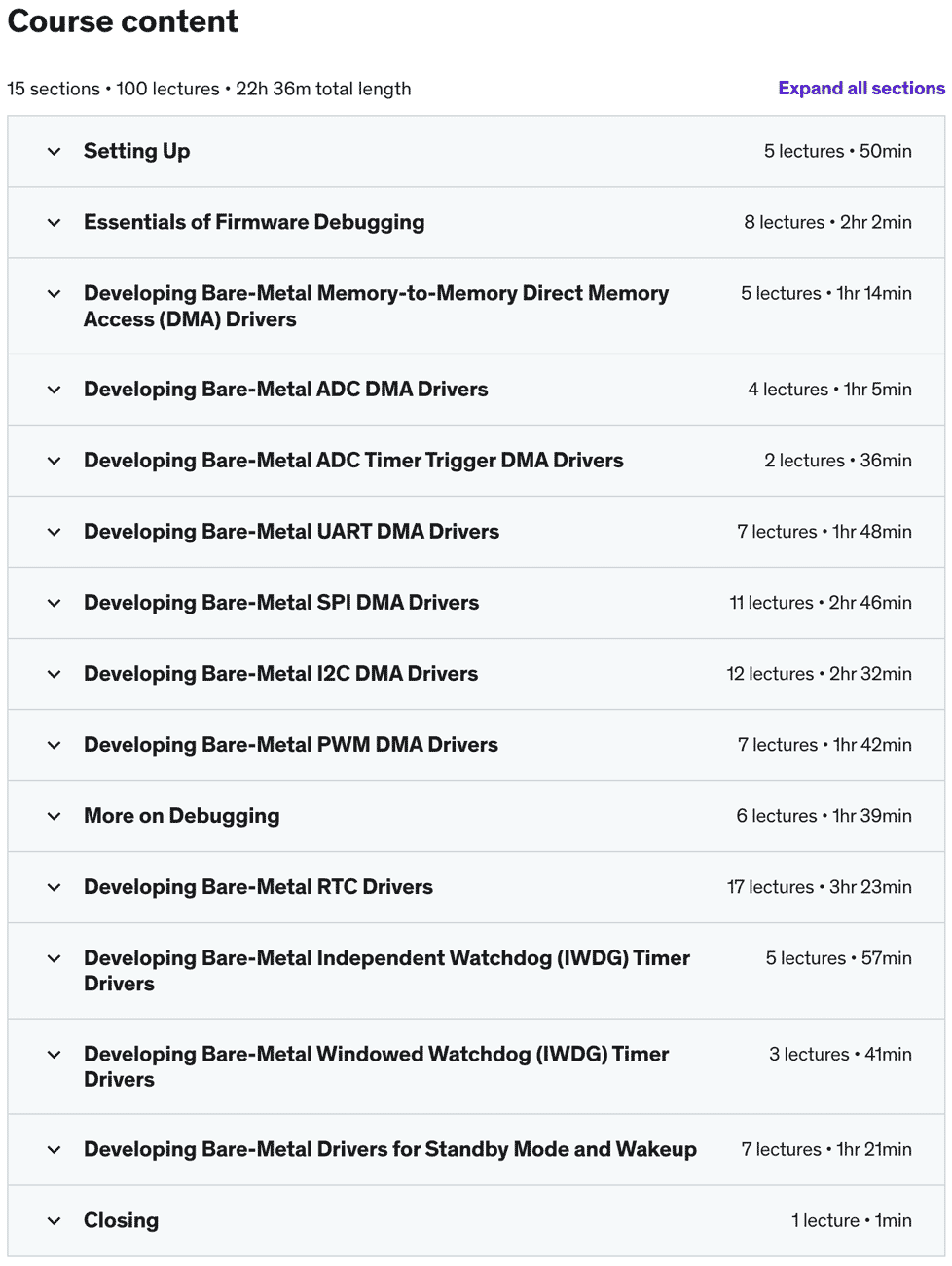Viewport: 952px width, 1266px height.
Task: Expand Independent Watchdog (IWDG) Timer Drivers chevron
Action: [55, 959]
